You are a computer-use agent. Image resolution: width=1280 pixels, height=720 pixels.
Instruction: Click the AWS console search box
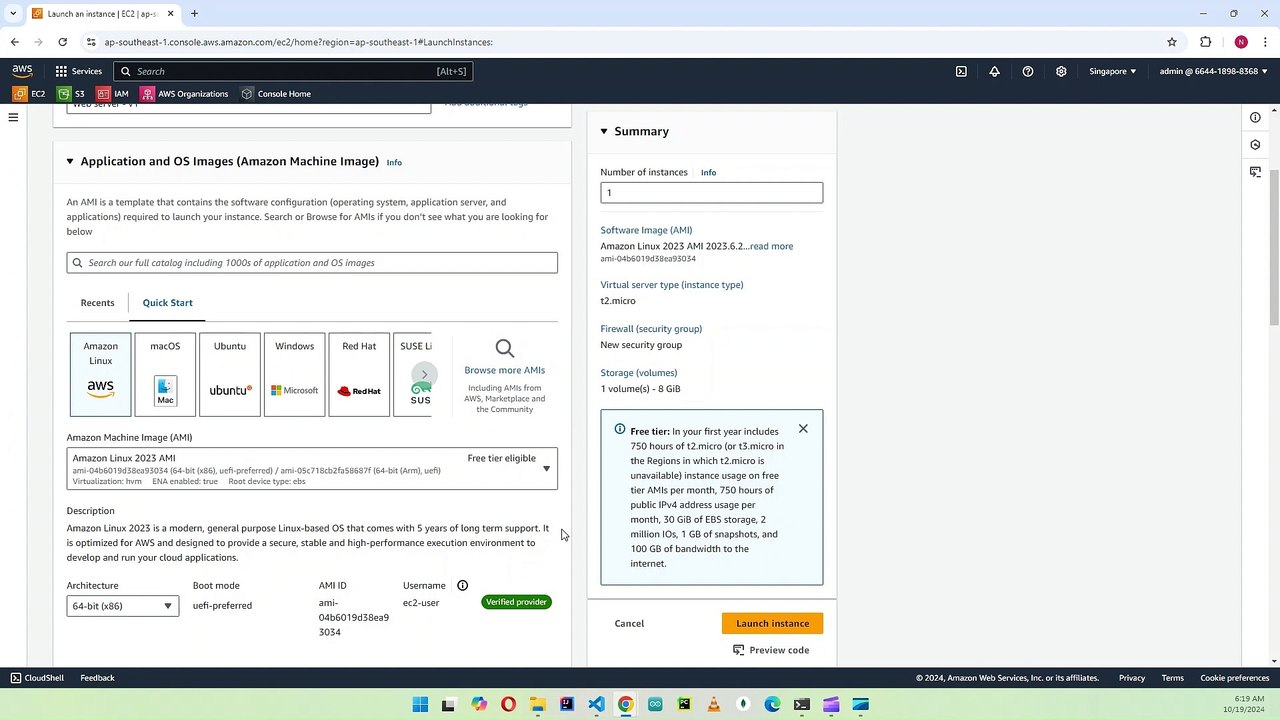click(x=292, y=71)
